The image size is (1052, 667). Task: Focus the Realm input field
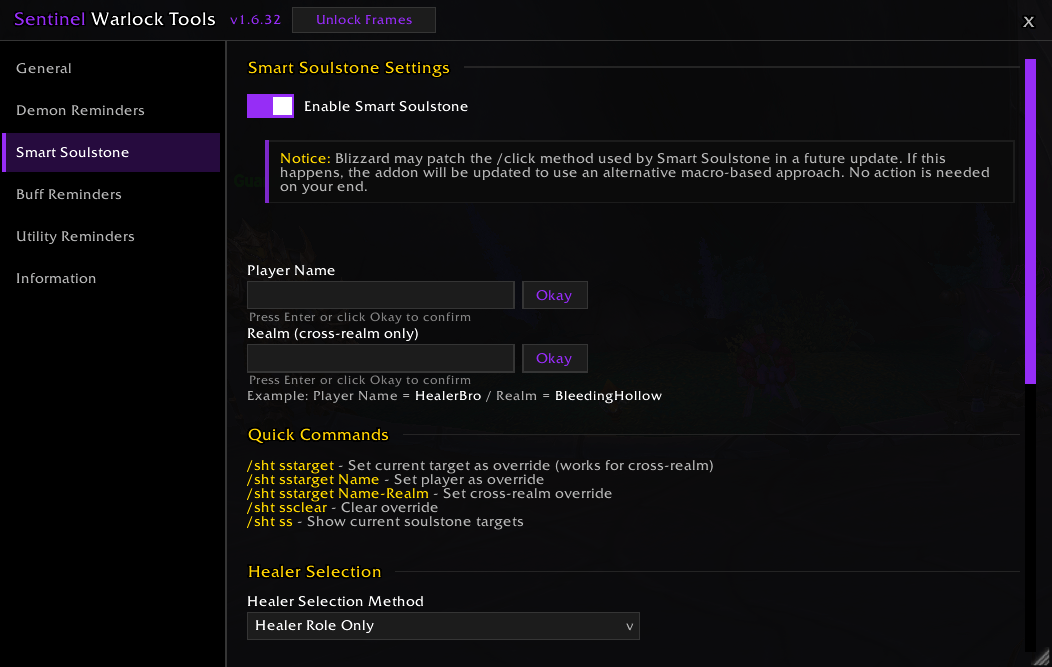tap(380, 358)
